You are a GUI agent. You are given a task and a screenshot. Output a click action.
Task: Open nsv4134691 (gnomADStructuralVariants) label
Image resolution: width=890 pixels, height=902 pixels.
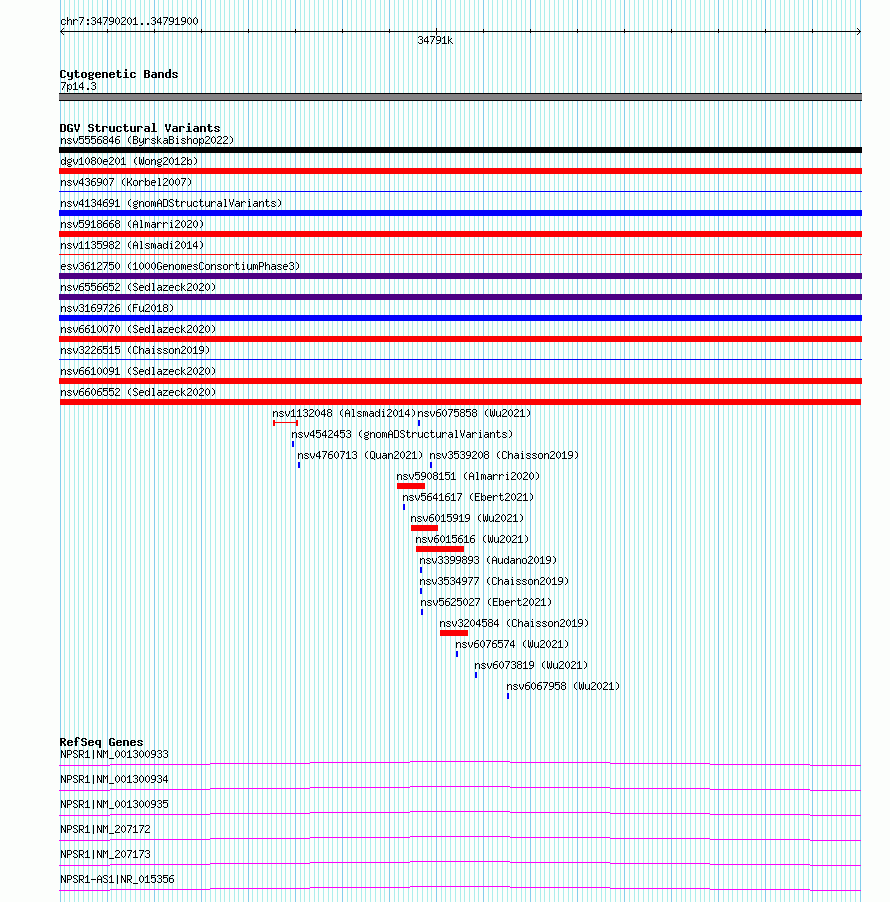[x=171, y=203]
